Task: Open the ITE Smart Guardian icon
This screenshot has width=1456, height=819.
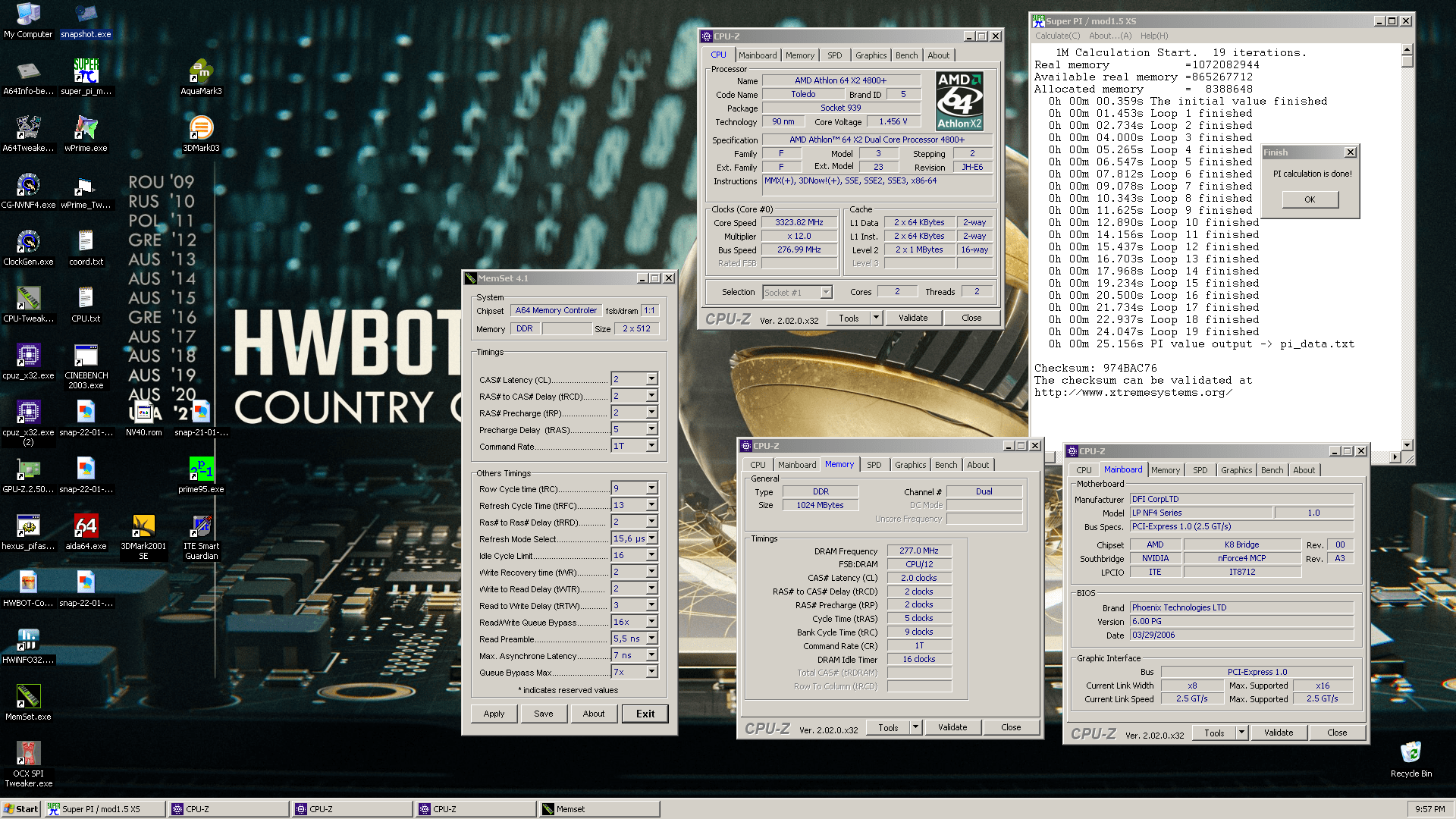Action: [201, 537]
